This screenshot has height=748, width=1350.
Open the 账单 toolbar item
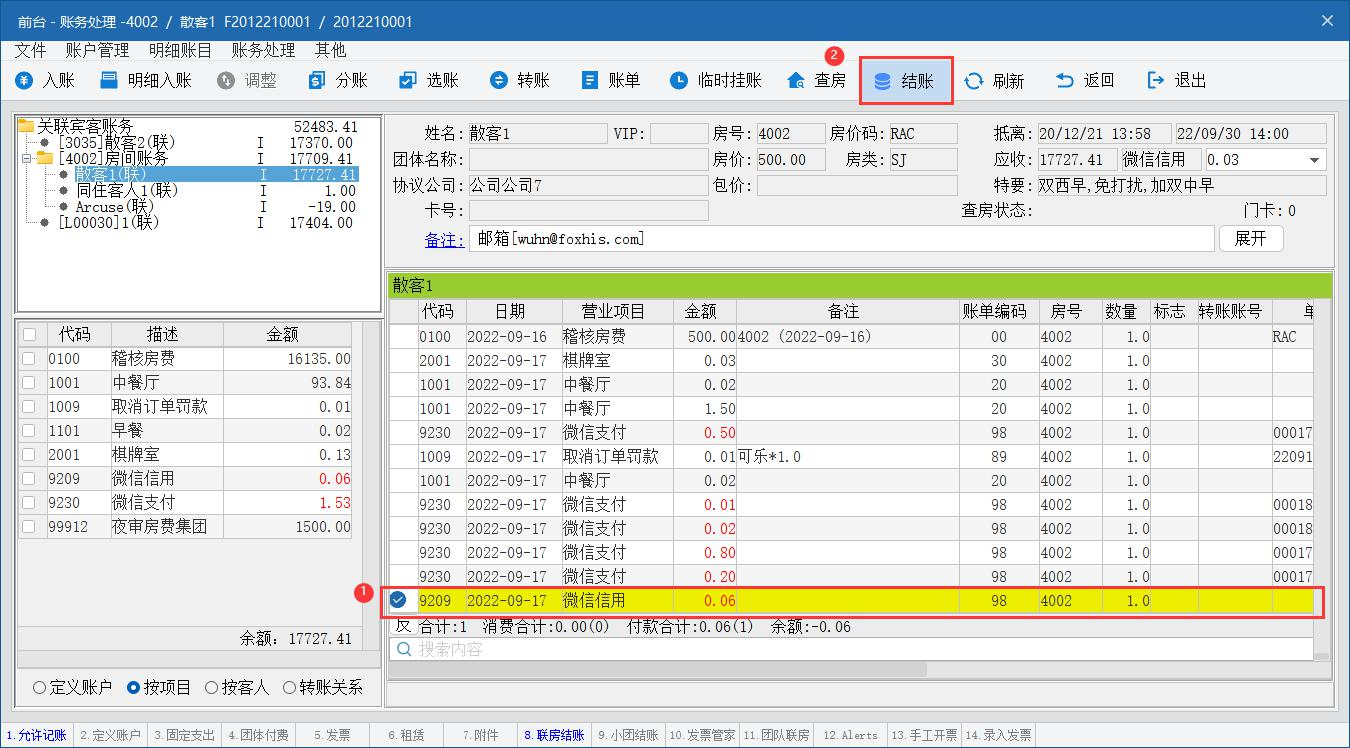610,81
